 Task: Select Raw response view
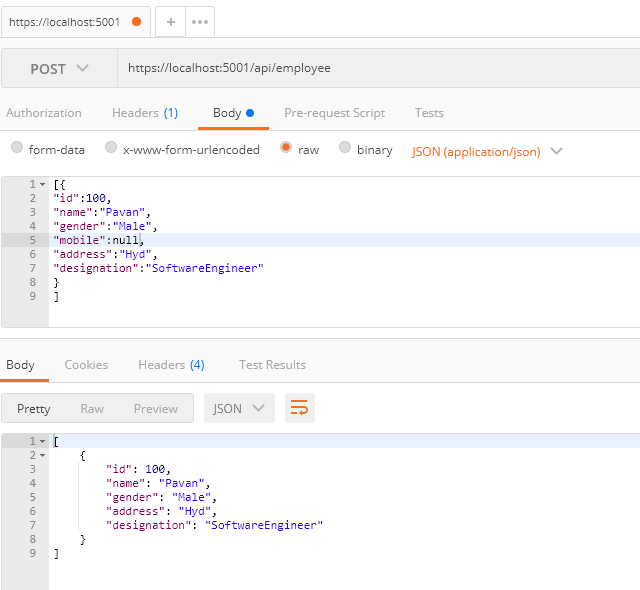point(92,409)
